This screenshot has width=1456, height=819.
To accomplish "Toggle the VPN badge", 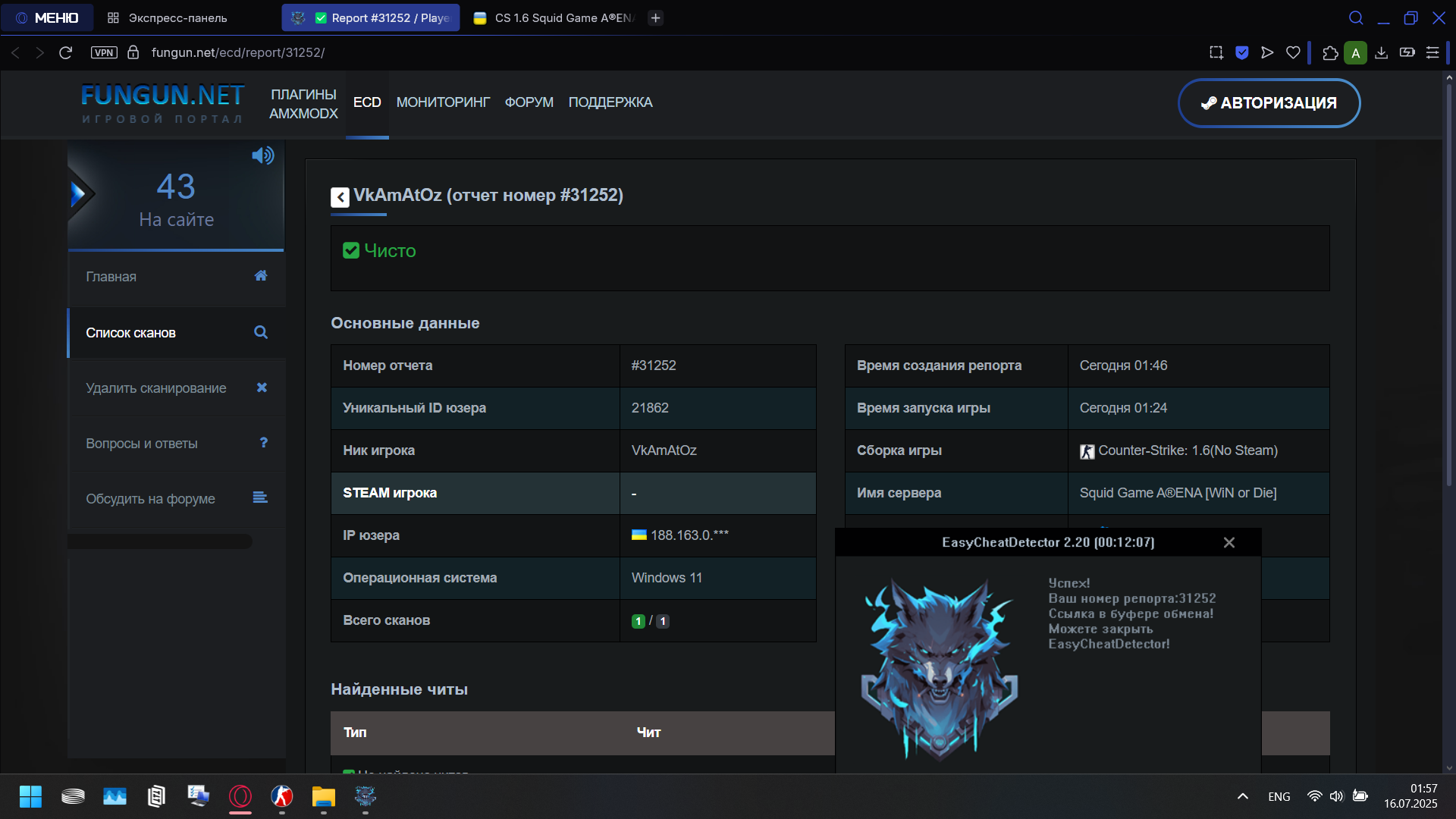I will (104, 52).
